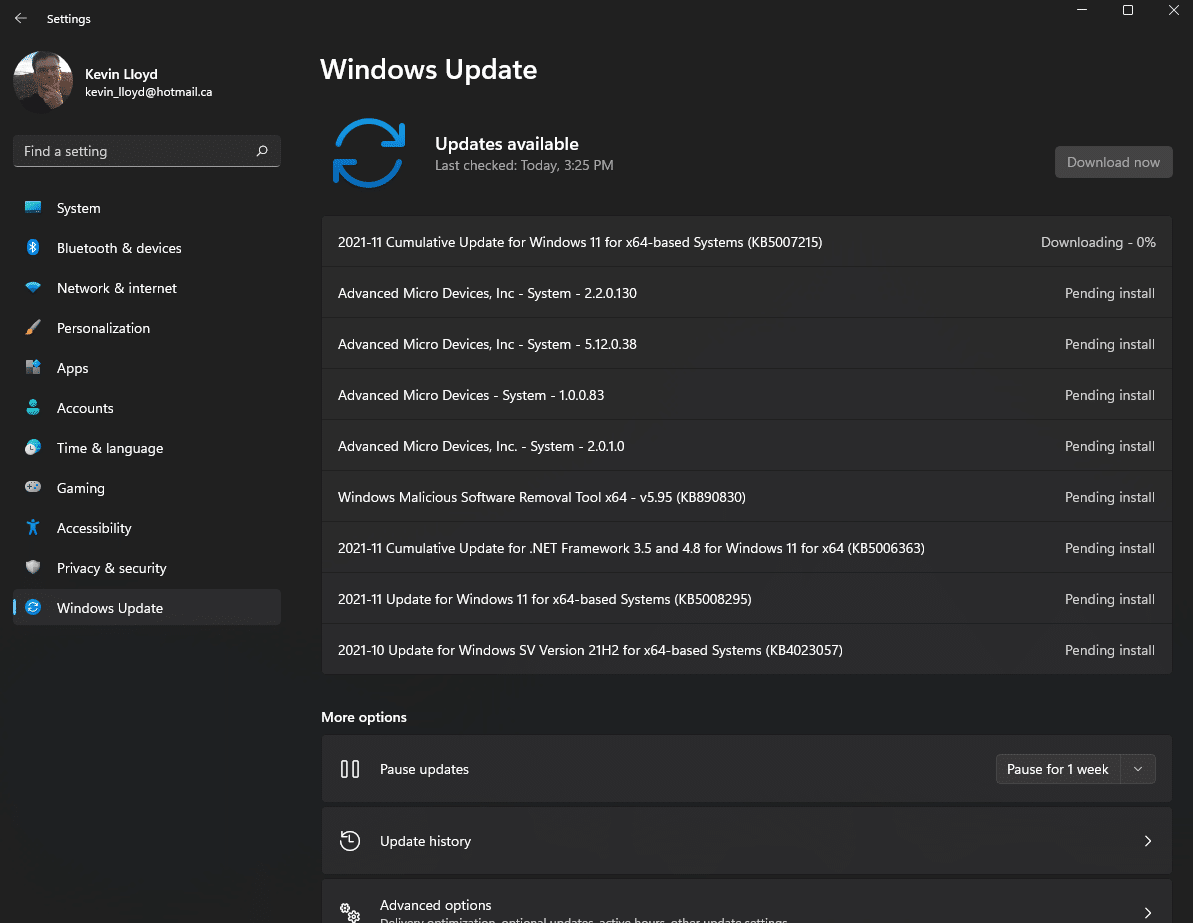
Task: Click the Updates available heading
Action: [x=507, y=144]
